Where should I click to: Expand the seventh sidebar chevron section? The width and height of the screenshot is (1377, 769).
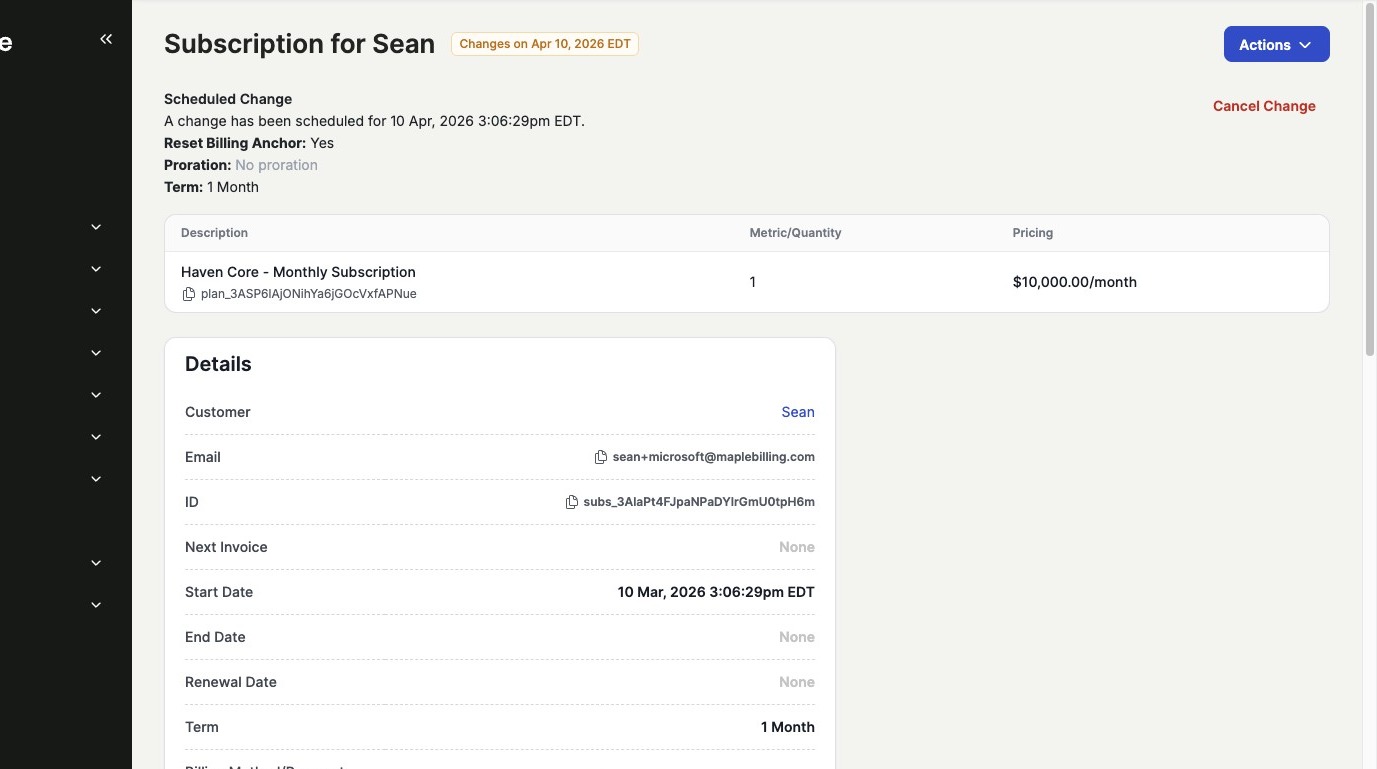pos(96,479)
